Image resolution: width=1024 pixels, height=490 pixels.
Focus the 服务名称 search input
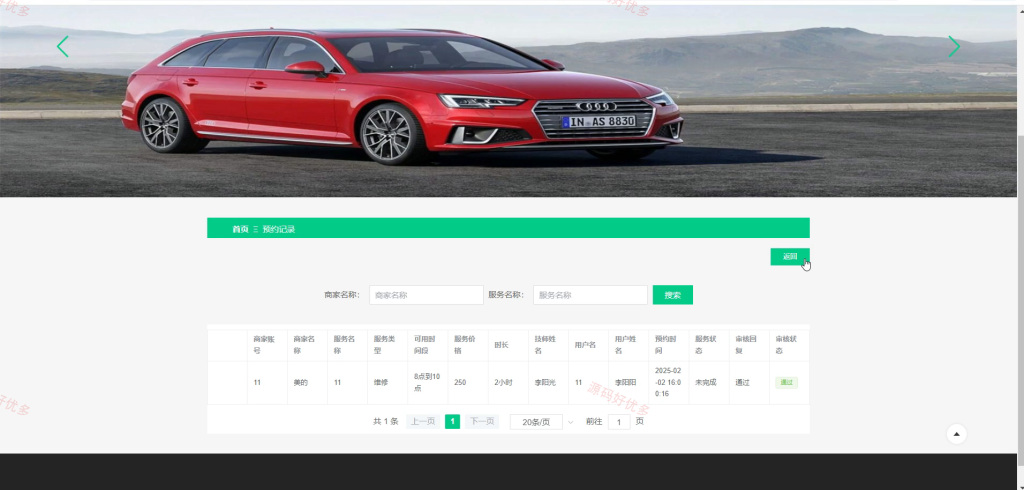point(590,295)
